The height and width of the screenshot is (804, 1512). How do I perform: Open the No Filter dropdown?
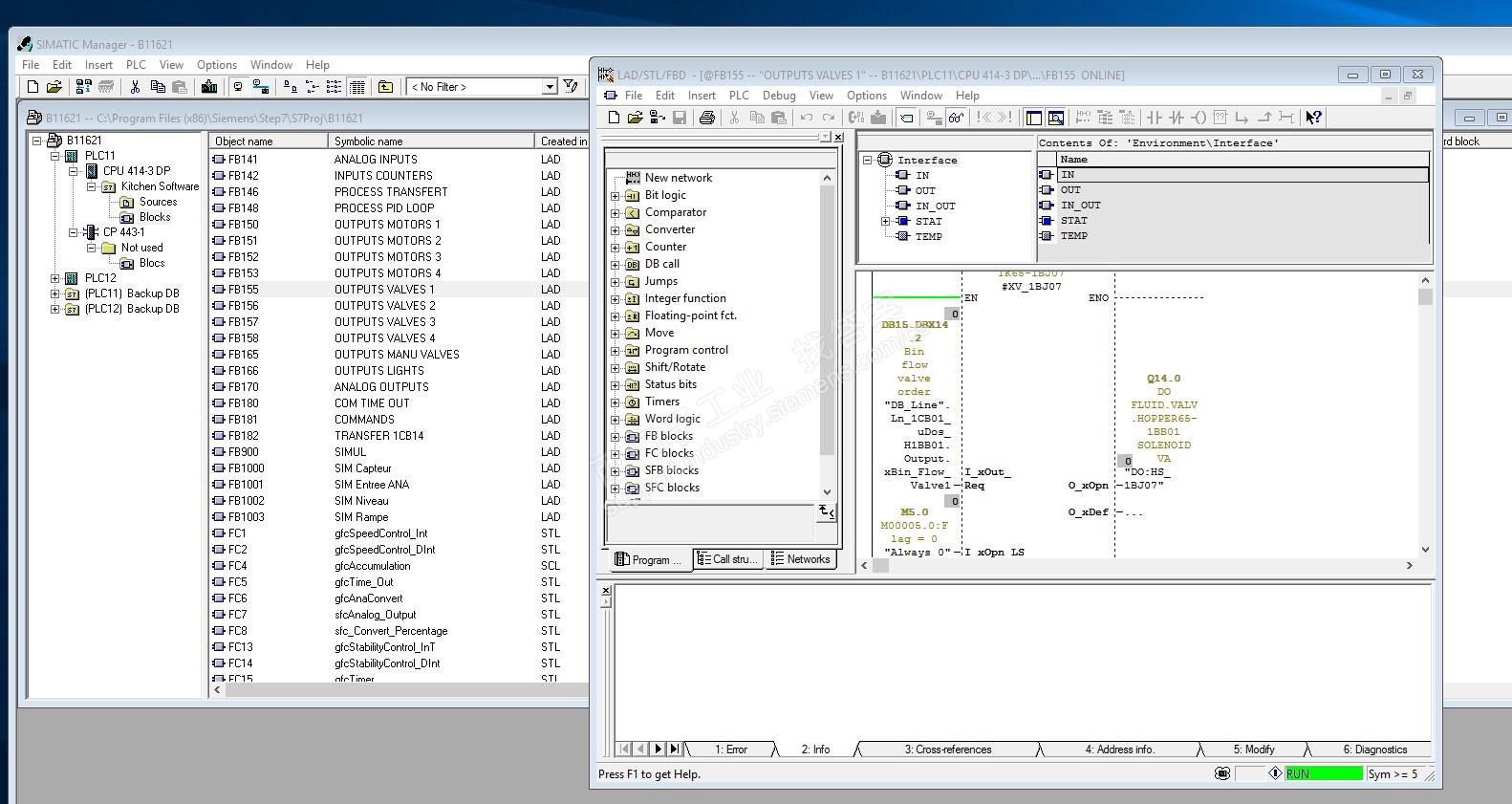(x=550, y=87)
